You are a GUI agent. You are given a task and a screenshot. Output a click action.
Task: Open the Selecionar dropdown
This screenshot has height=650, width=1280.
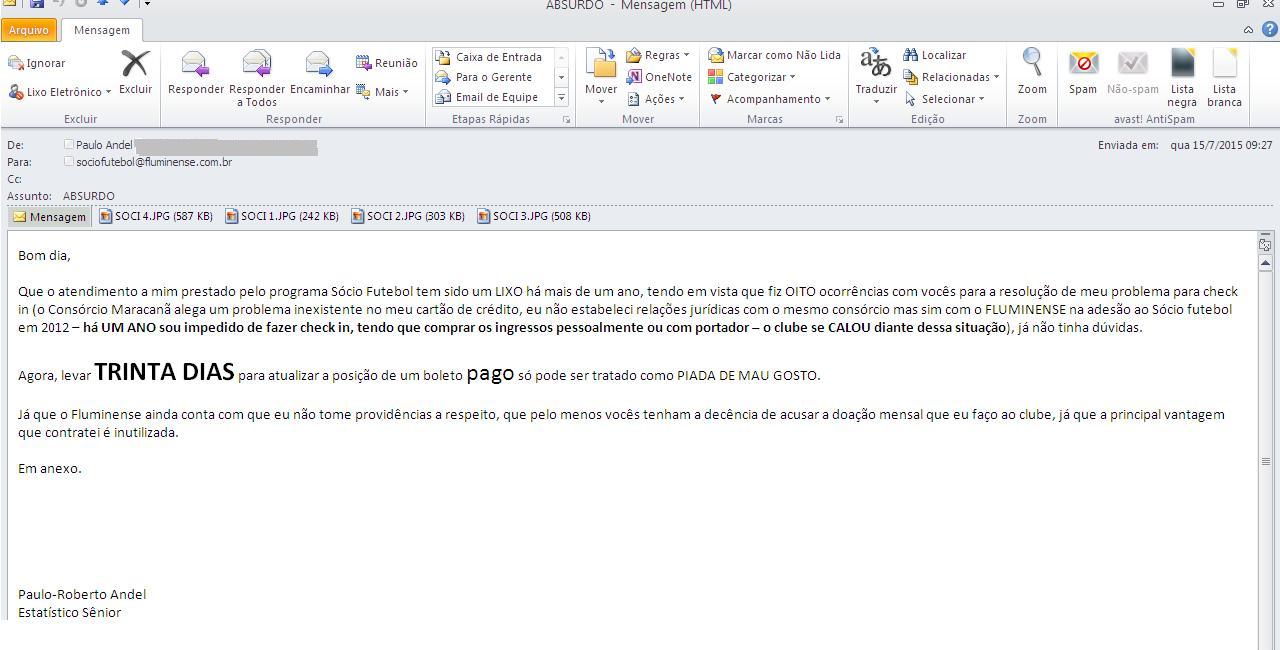pyautogui.click(x=944, y=99)
